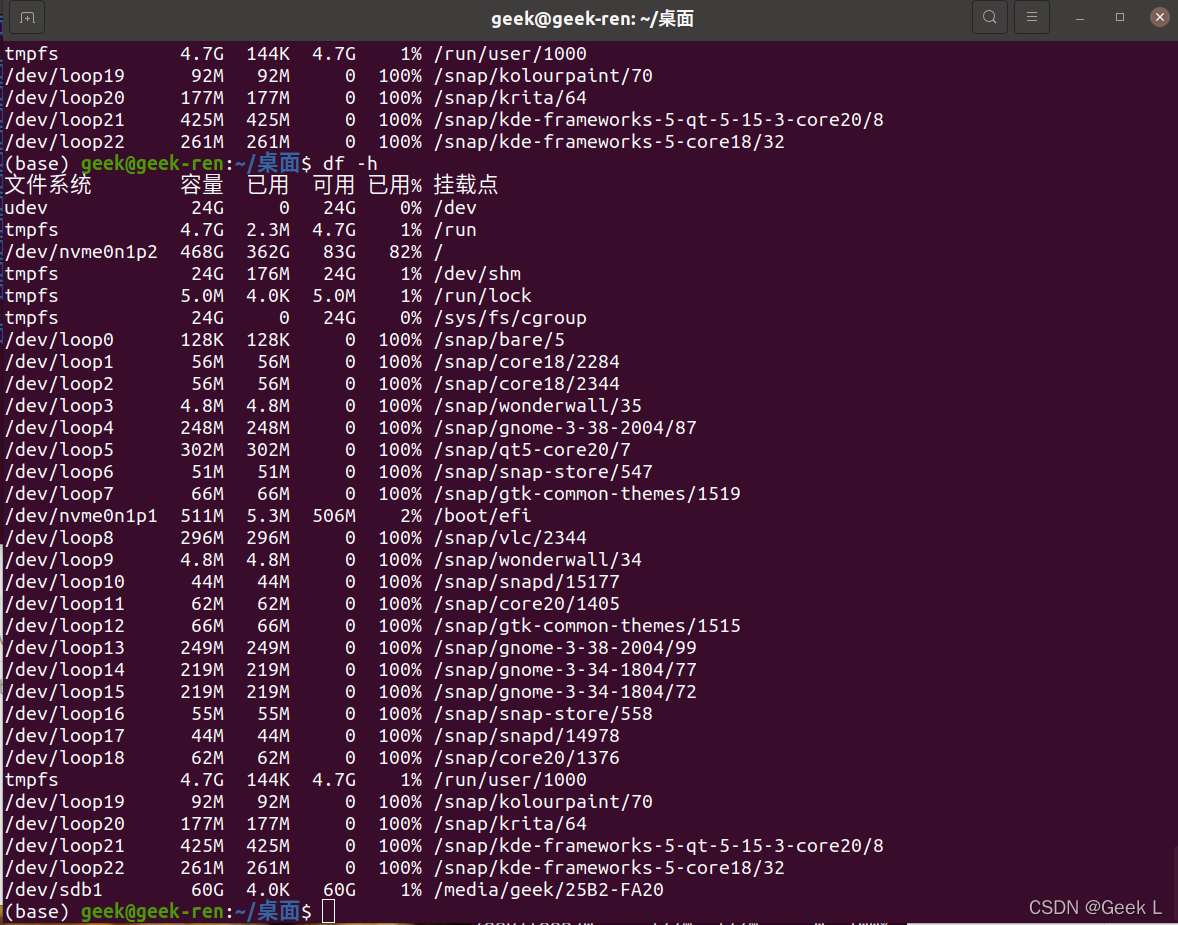The width and height of the screenshot is (1178, 925).
Task: Click the /media/geek/25B2-FA20 mount path
Action: point(548,890)
